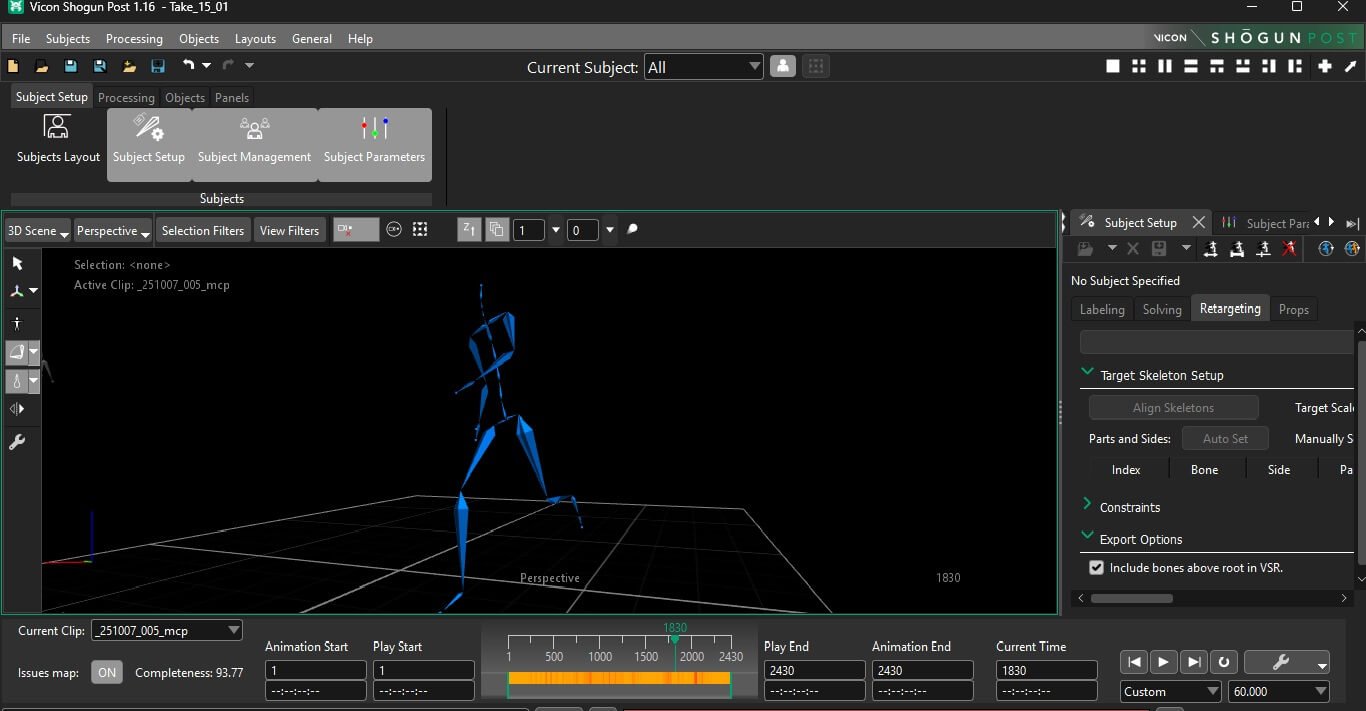Click the T-pose figure icon
This screenshot has width=1366, height=711.
[17, 323]
